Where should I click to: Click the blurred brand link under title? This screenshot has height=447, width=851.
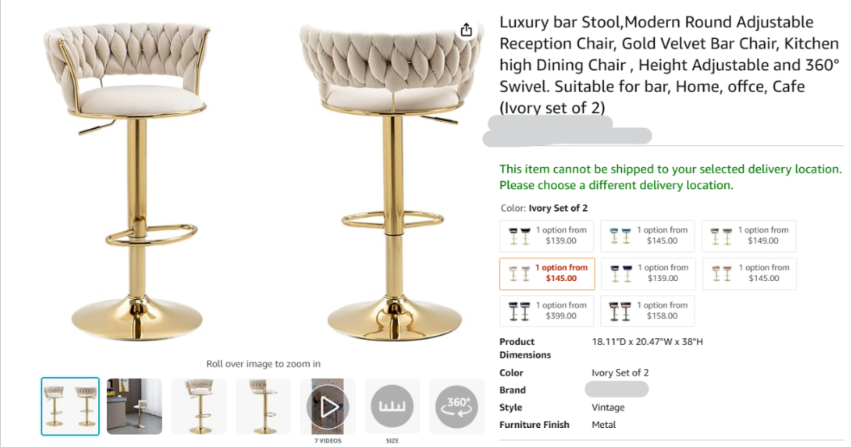pyautogui.click(x=567, y=135)
